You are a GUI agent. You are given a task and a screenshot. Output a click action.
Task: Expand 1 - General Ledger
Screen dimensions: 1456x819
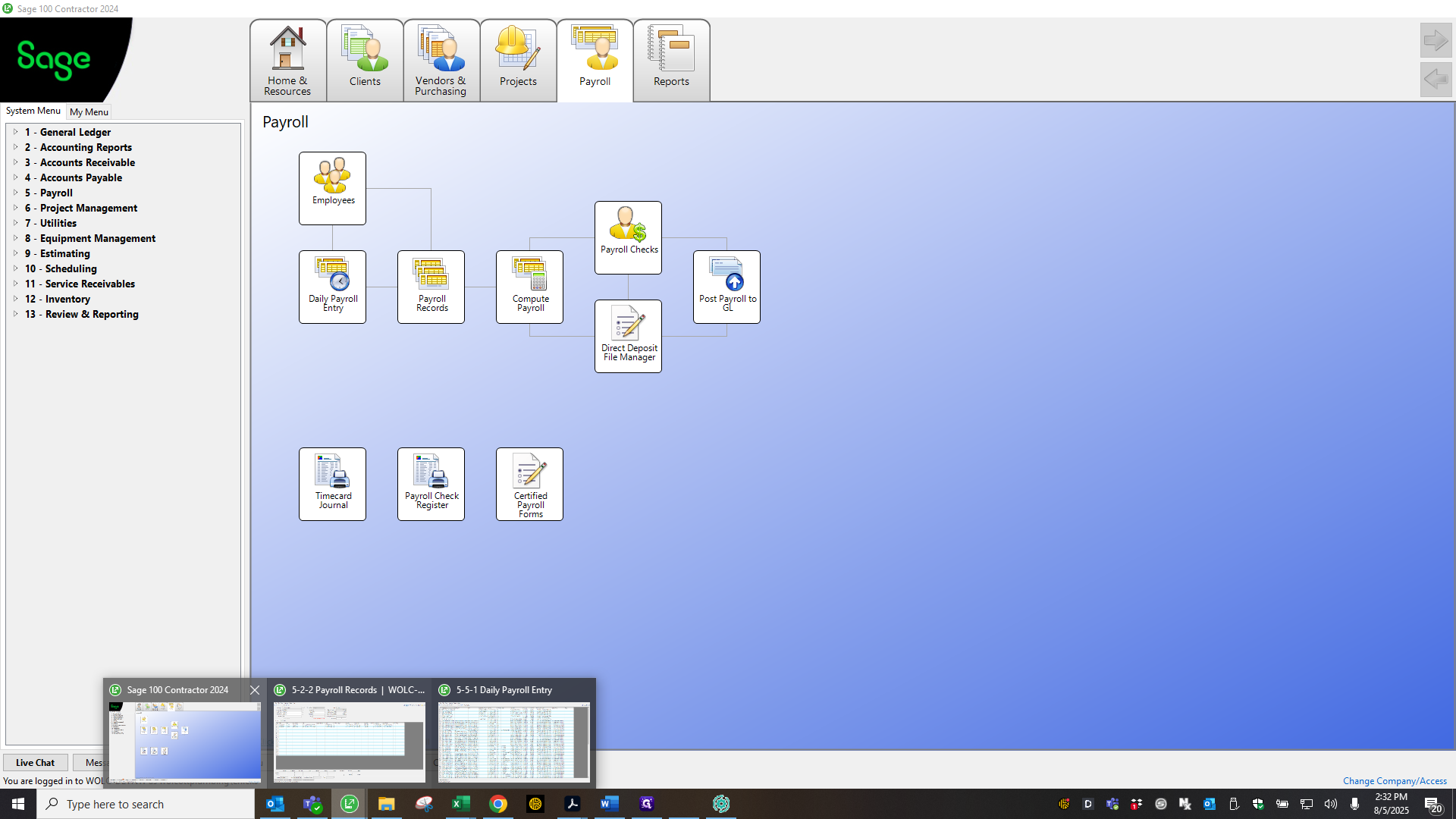tap(15, 132)
